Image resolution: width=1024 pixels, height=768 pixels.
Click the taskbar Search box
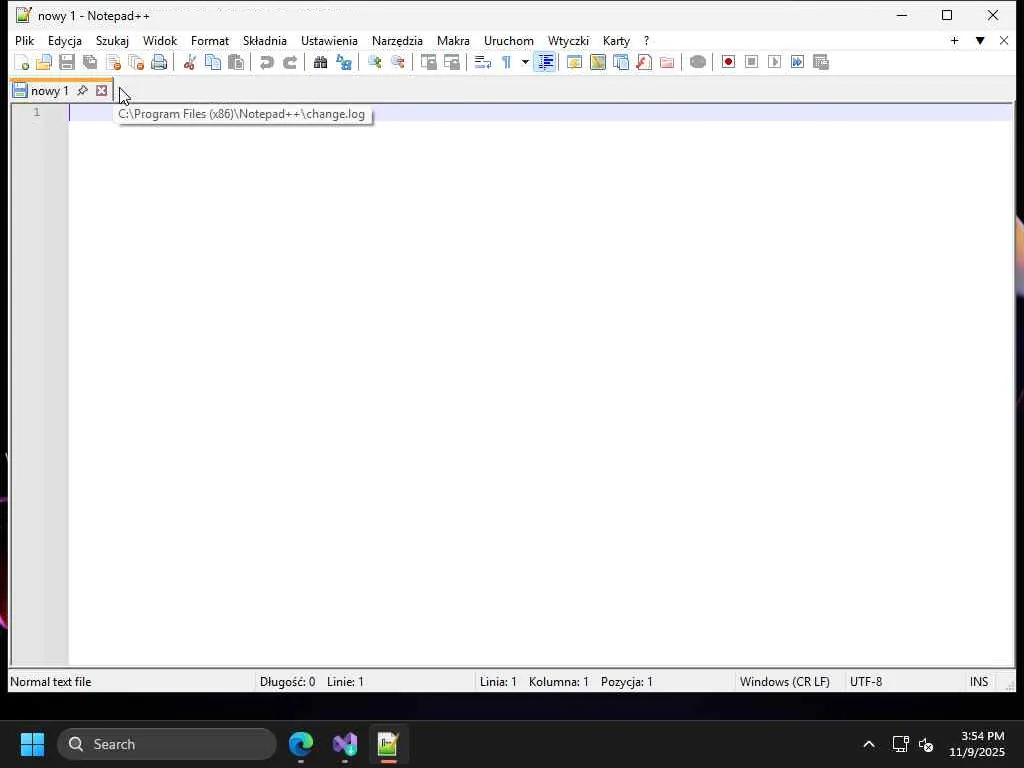(167, 744)
